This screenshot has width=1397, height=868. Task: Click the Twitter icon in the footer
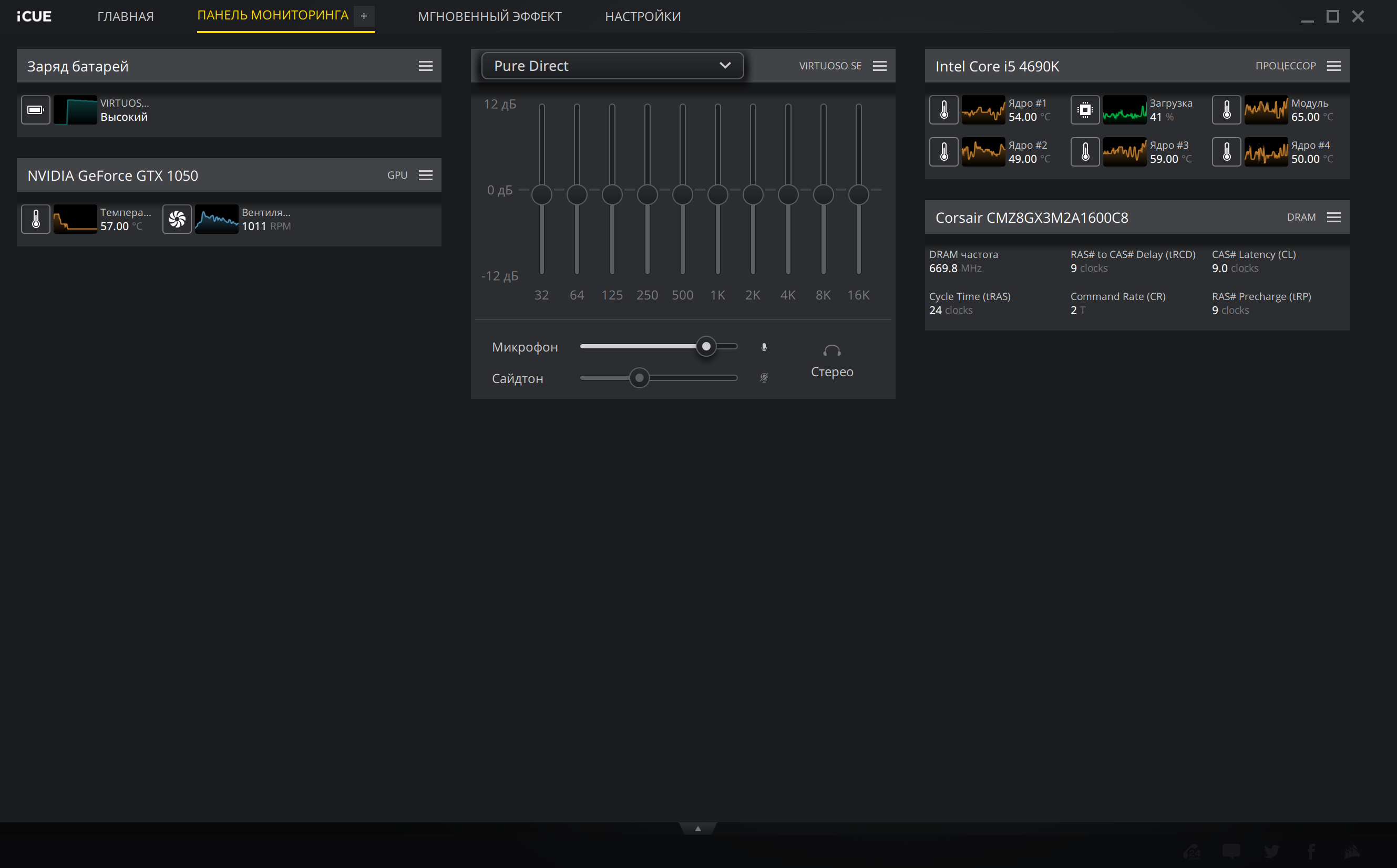(x=1271, y=851)
